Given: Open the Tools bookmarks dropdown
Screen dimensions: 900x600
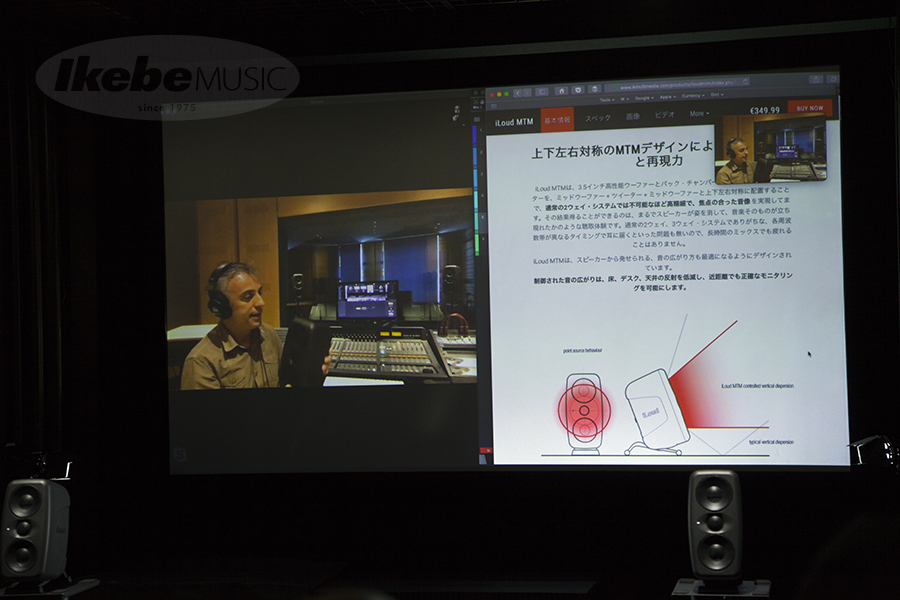Looking at the screenshot, I should (607, 99).
